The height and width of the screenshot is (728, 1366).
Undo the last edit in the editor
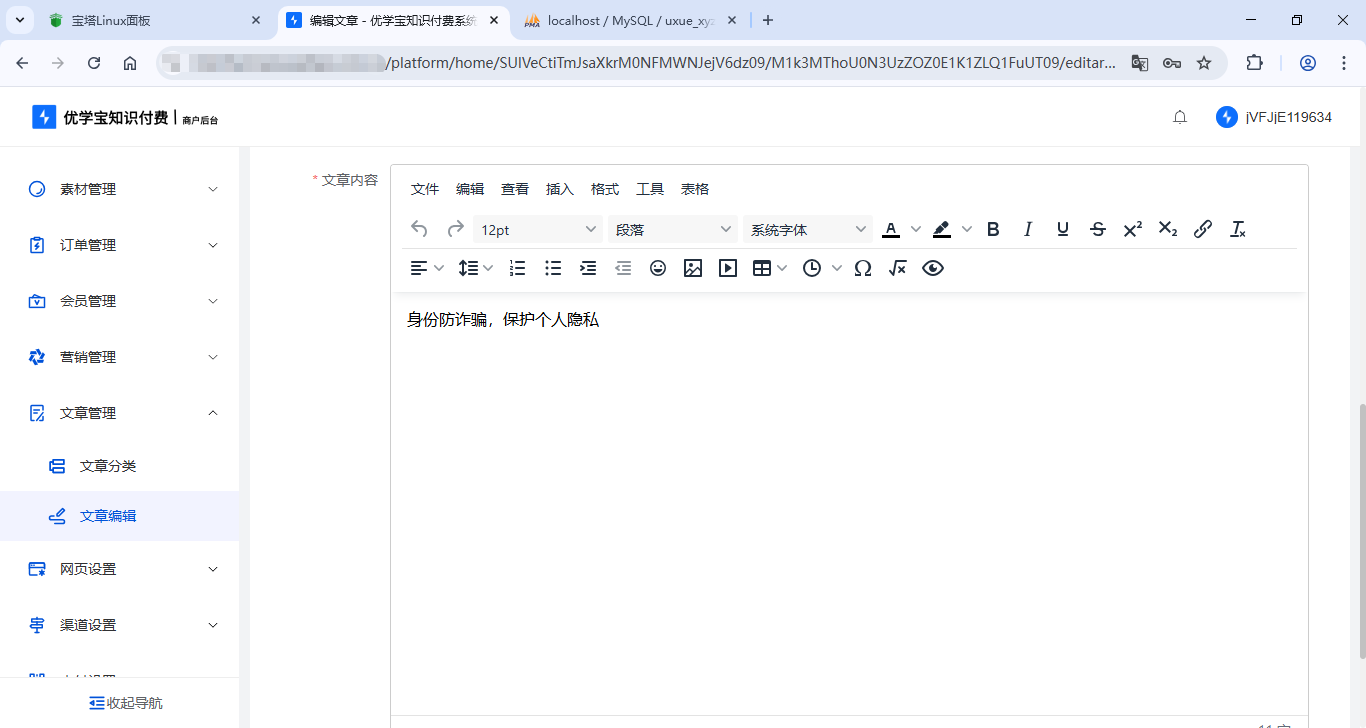tap(419, 229)
